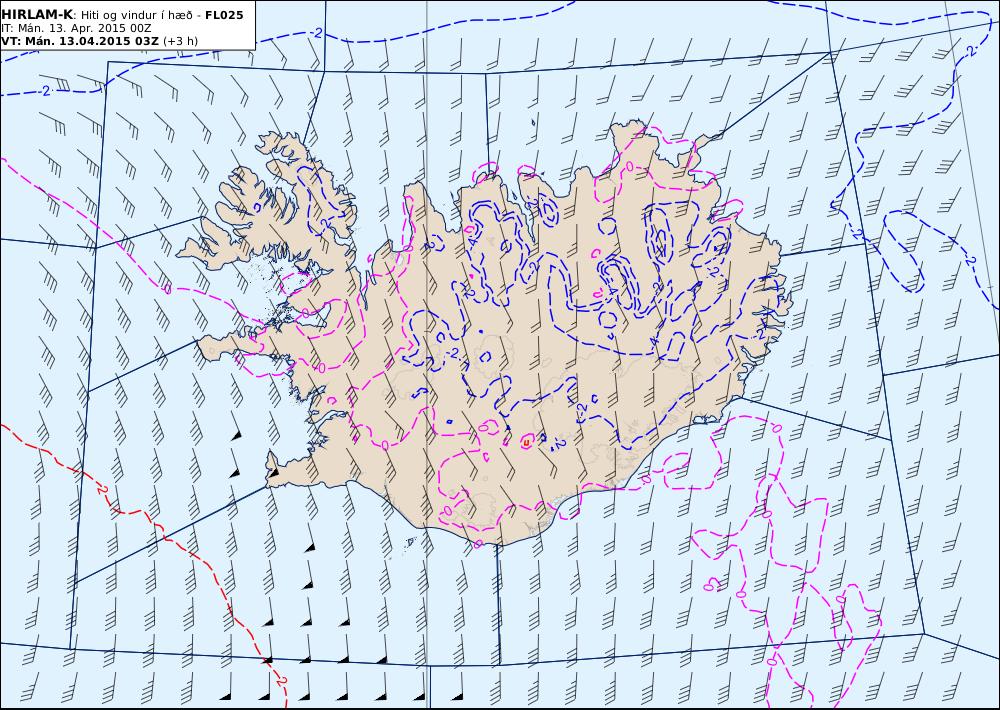The width and height of the screenshot is (1000, 710).
Task: Select the 'VT: Mán. 13.04.2015 03Z' valid time
Action: [x=80, y=41]
